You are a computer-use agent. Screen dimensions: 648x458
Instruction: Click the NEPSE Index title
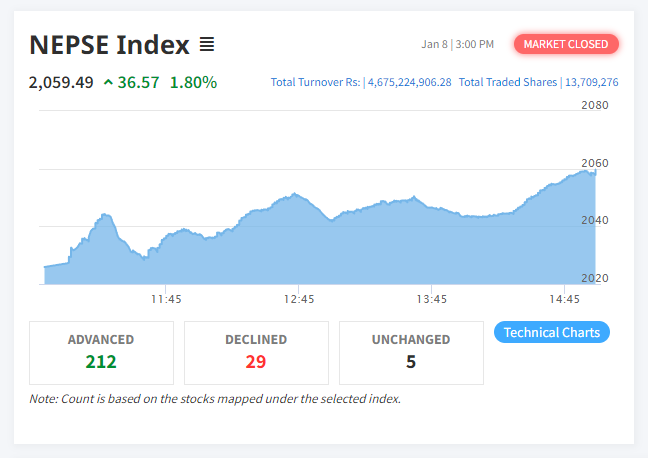(109, 45)
